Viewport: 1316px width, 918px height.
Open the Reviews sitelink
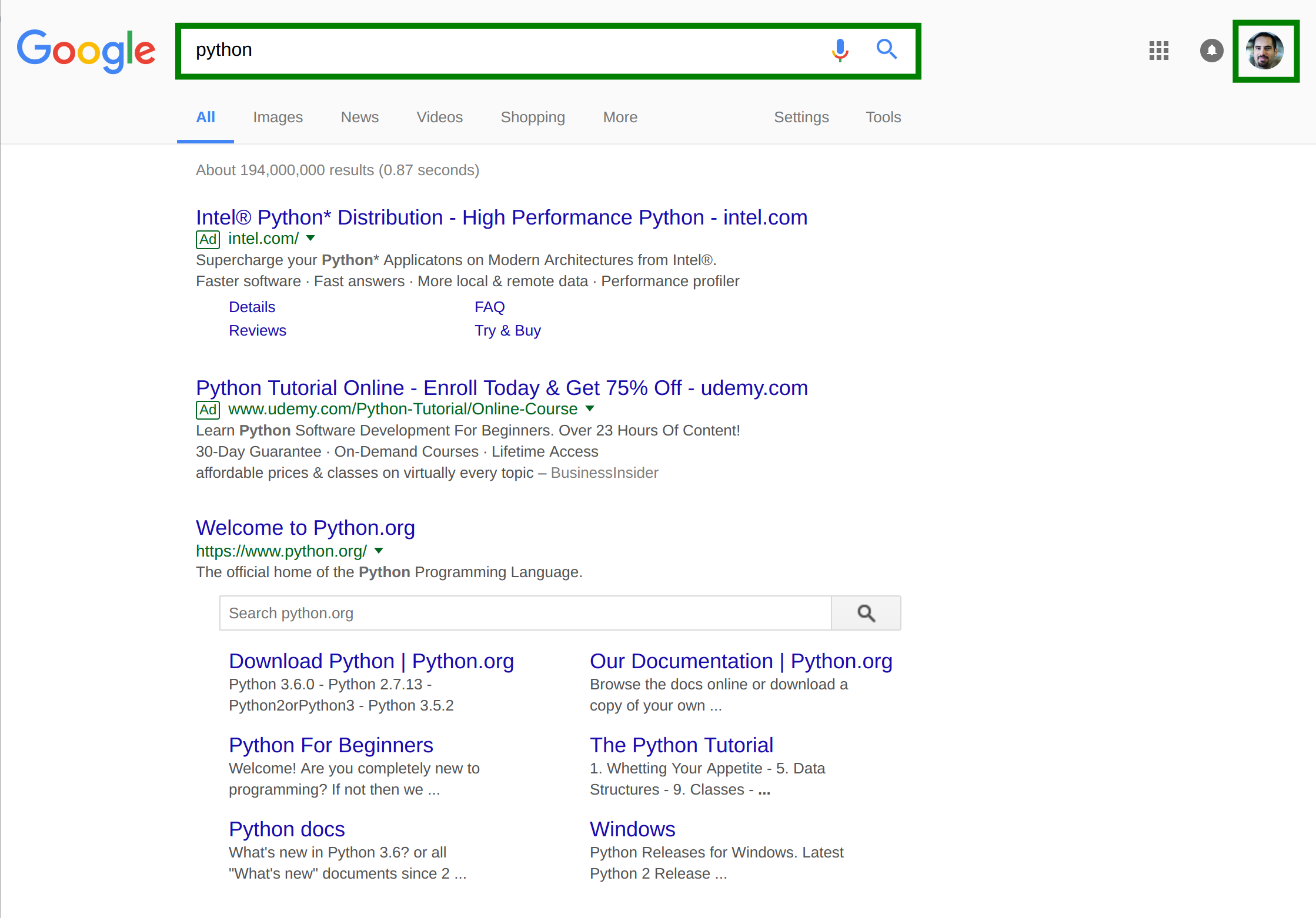click(257, 330)
